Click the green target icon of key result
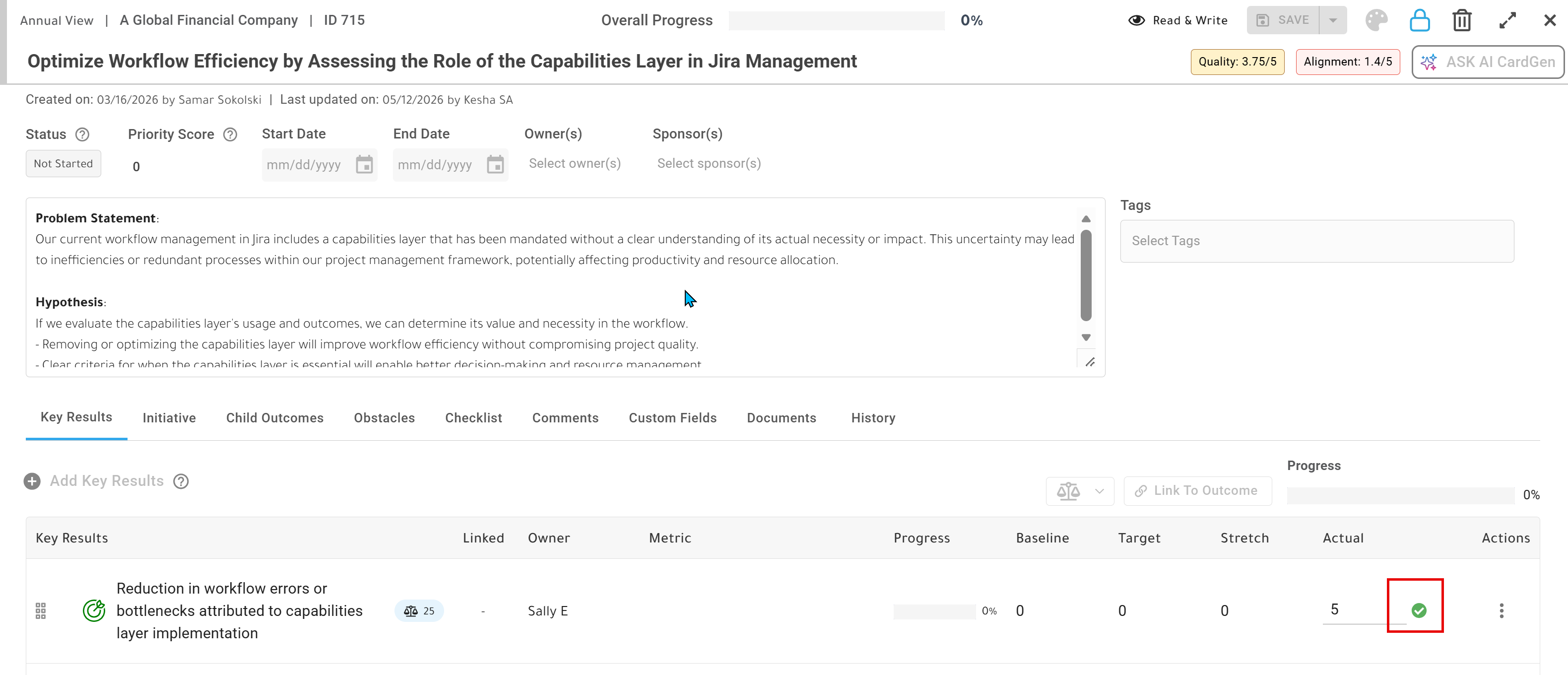The height and width of the screenshot is (675, 1568). [94, 610]
